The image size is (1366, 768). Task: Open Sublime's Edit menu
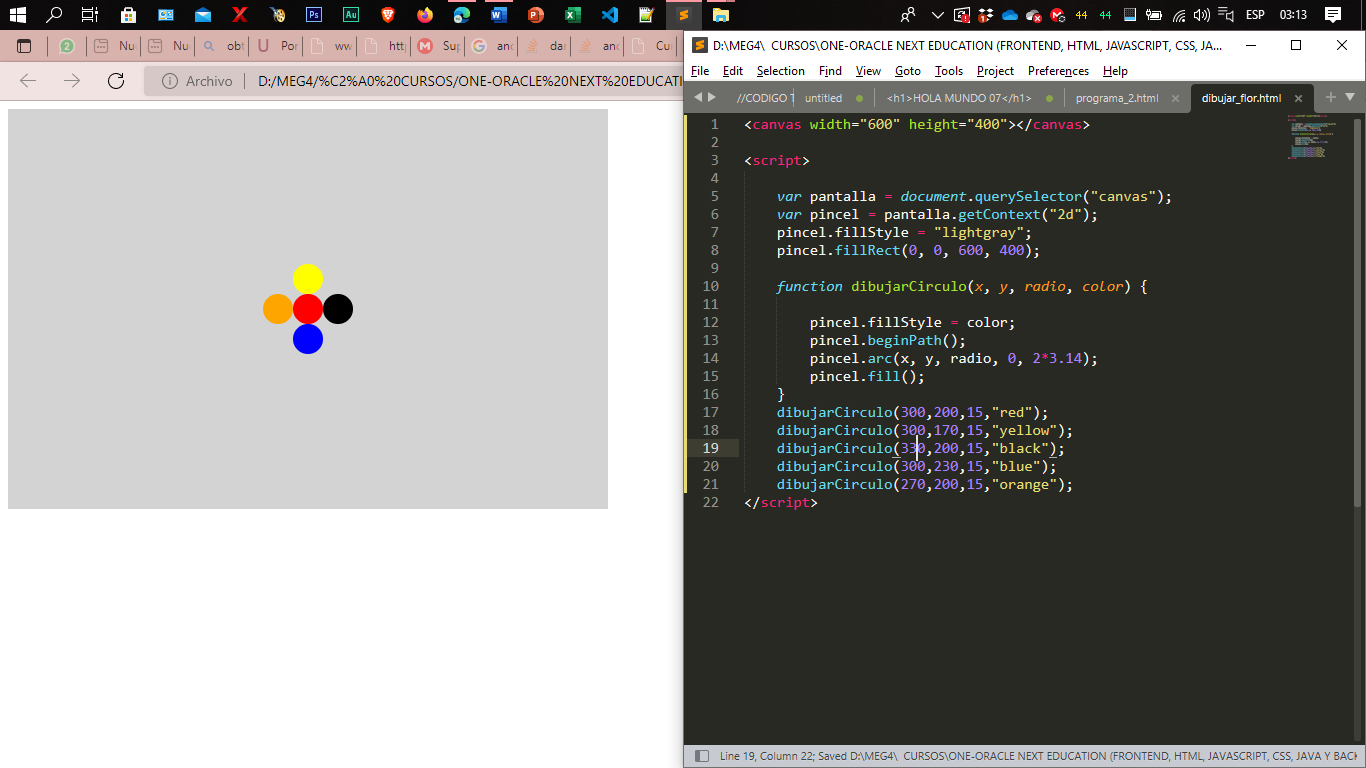[733, 71]
